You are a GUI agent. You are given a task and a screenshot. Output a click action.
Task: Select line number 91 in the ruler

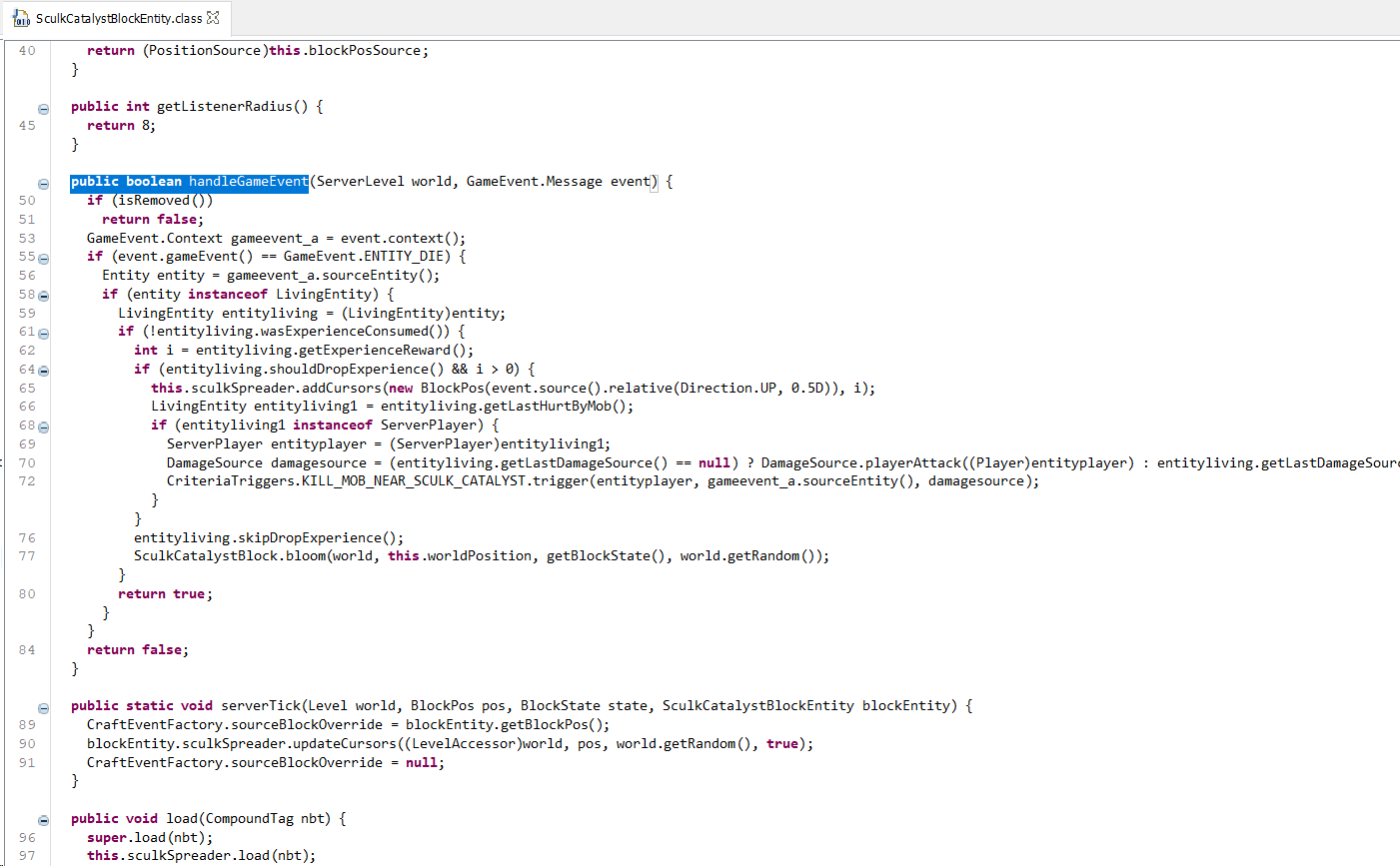[25, 762]
